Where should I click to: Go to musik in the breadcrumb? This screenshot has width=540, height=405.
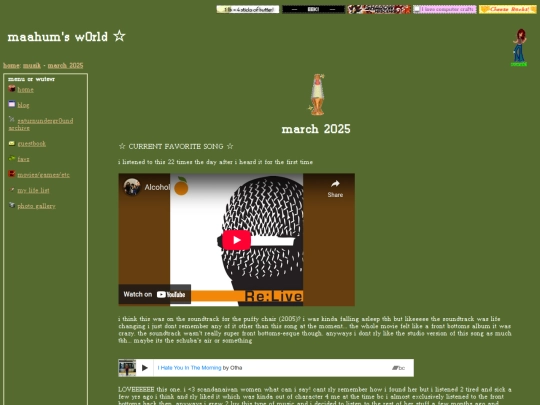pyautogui.click(x=32, y=65)
